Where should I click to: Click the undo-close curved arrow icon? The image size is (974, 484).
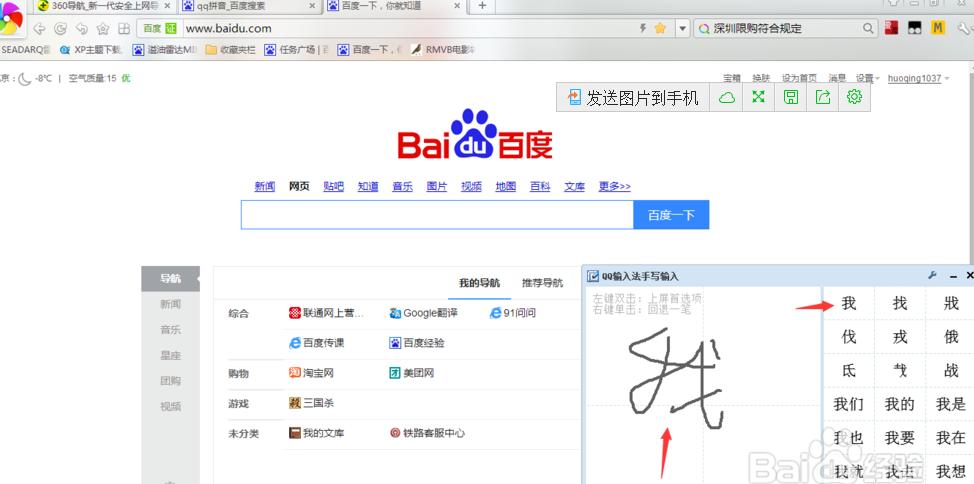81,29
